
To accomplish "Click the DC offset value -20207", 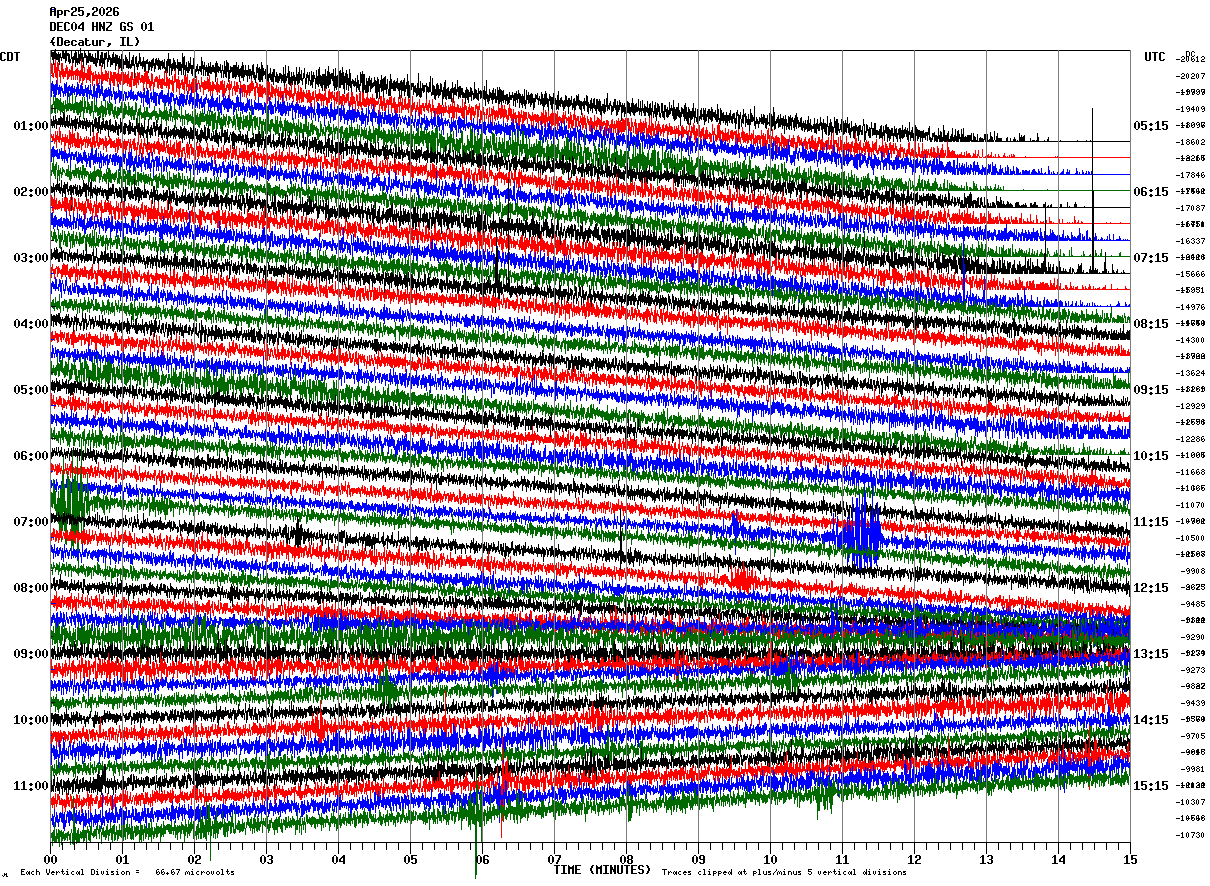I will click(1192, 76).
